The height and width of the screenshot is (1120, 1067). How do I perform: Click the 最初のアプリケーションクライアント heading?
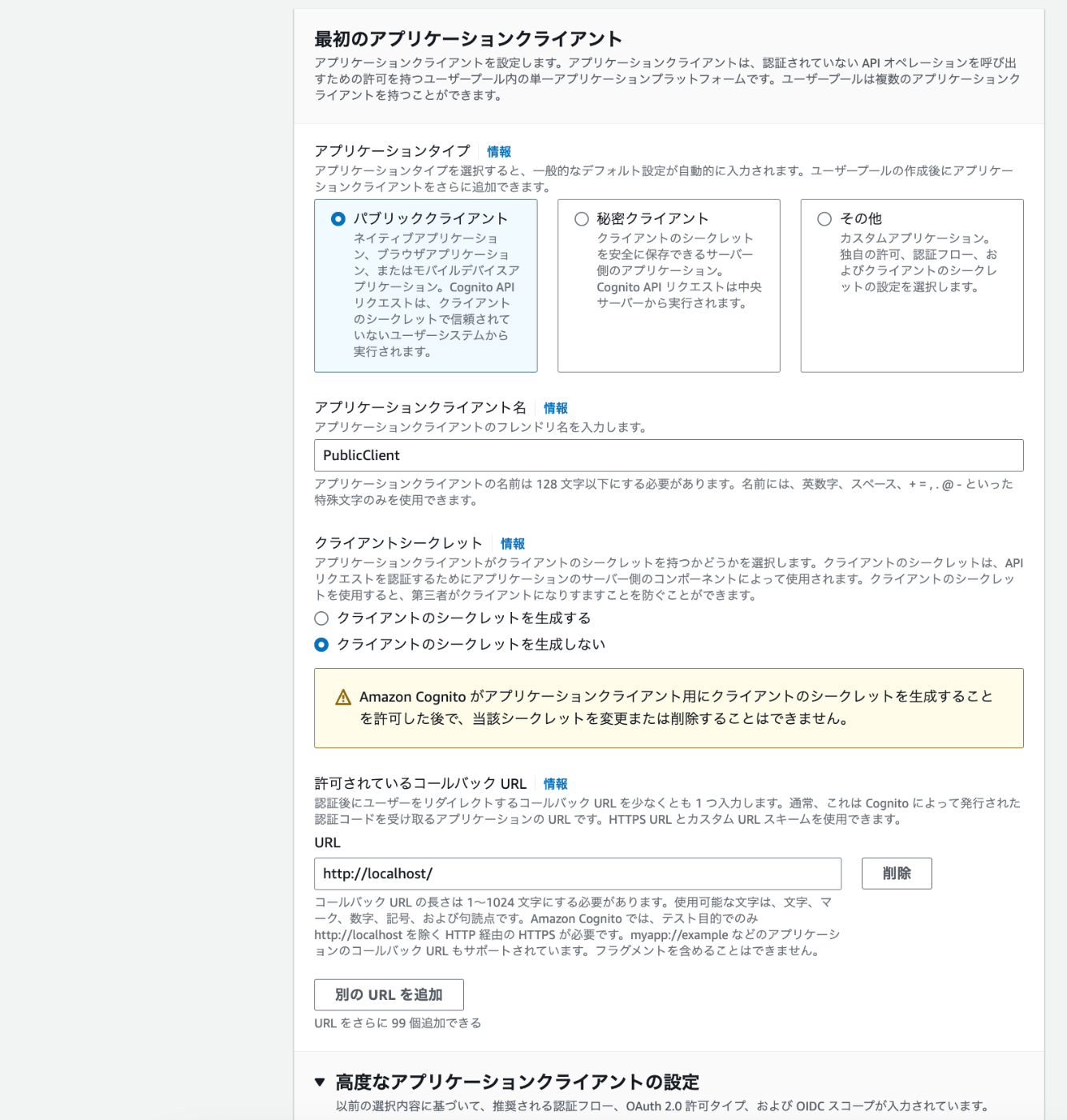pos(468,39)
